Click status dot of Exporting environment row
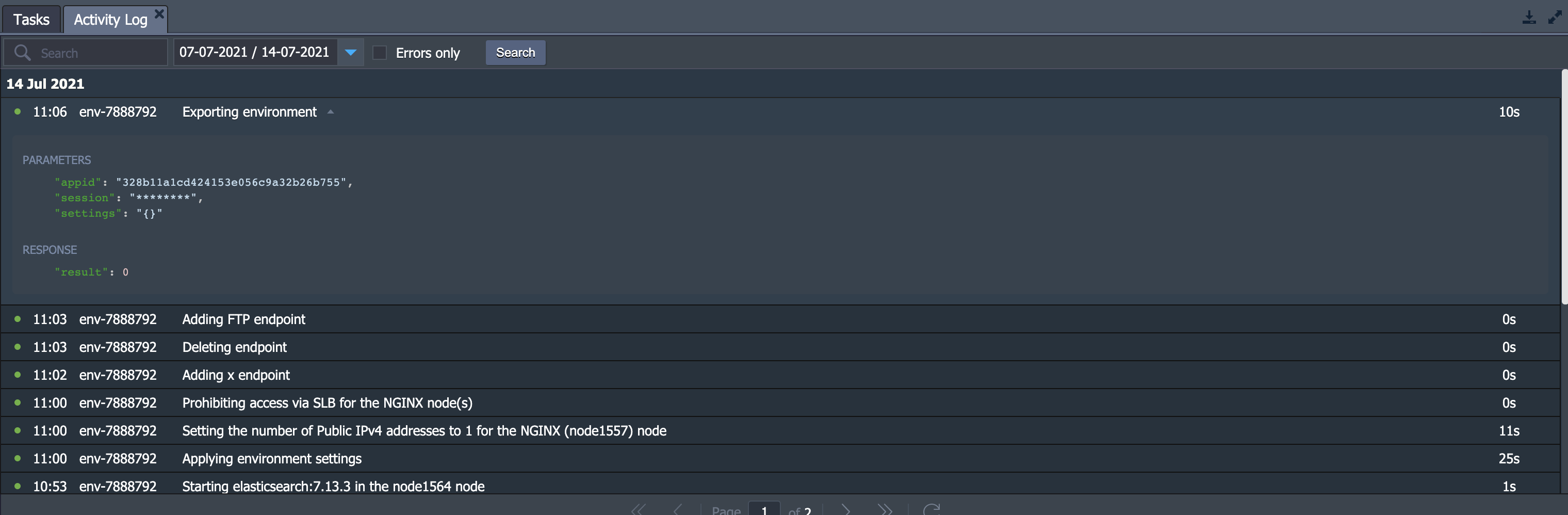The height and width of the screenshot is (515, 1568). click(x=18, y=111)
